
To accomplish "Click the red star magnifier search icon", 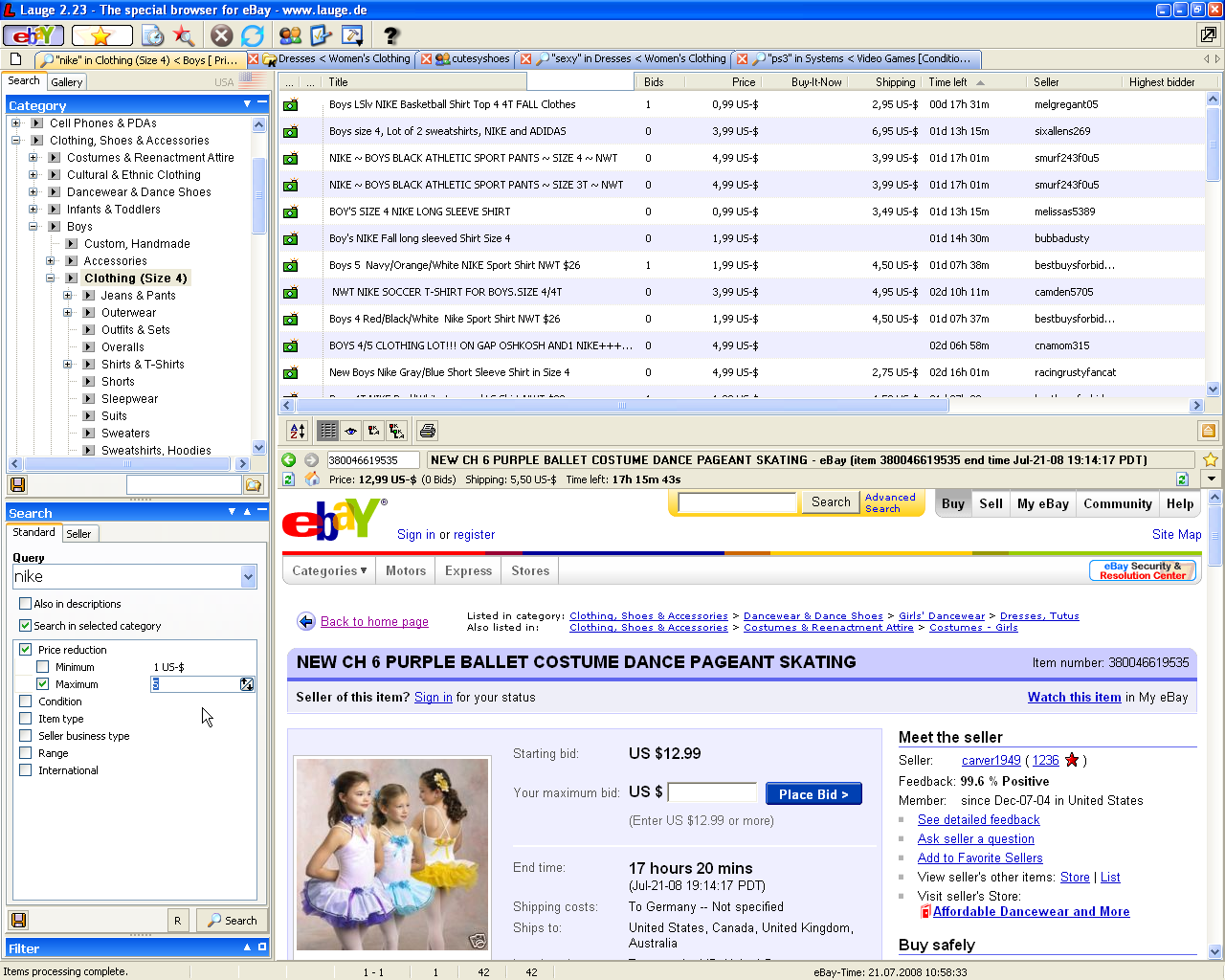I will click(184, 36).
